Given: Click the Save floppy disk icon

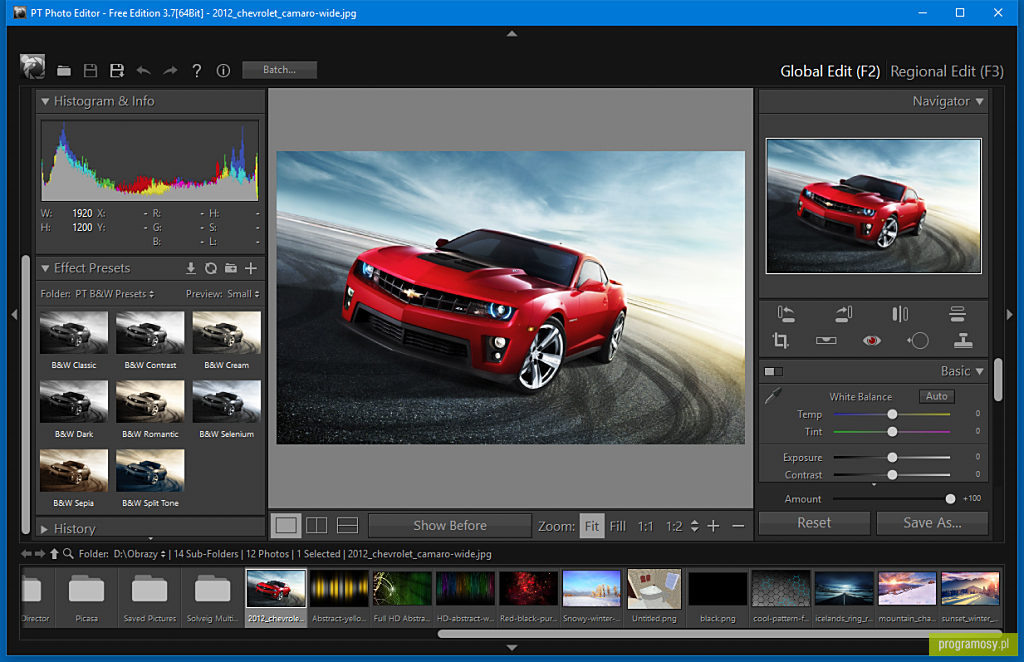Looking at the screenshot, I should pos(91,71).
